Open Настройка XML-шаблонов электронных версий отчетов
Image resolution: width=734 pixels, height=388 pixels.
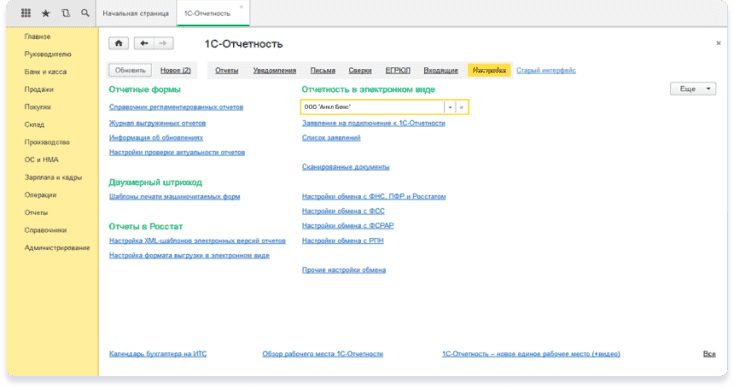[197, 241]
